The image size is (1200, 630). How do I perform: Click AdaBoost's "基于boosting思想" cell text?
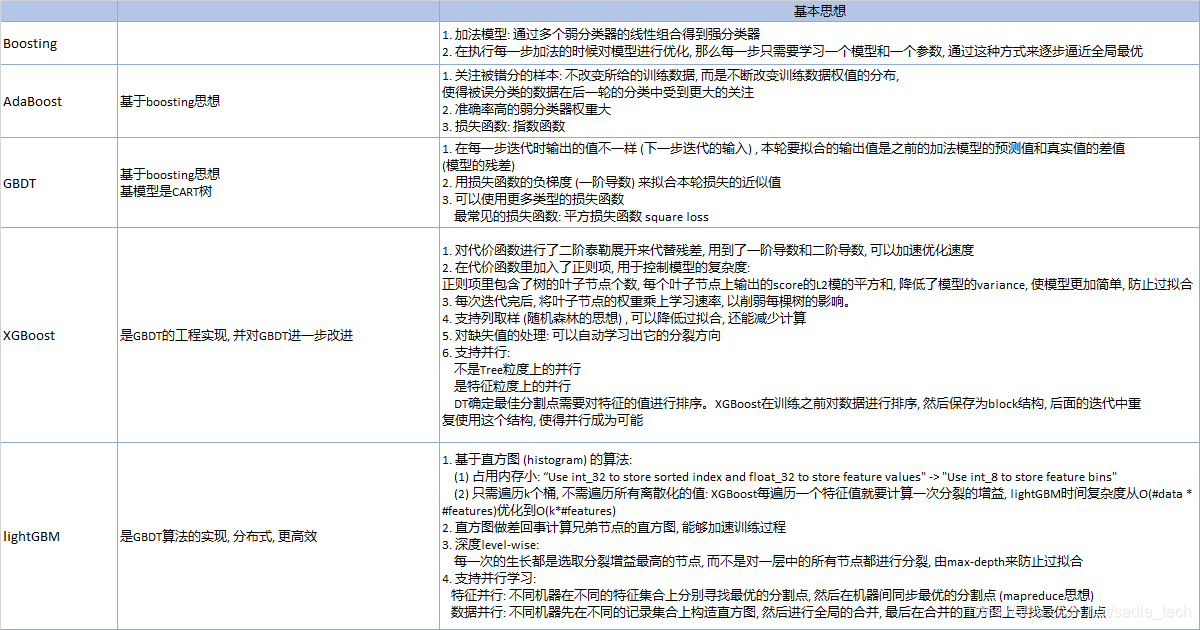pos(170,101)
